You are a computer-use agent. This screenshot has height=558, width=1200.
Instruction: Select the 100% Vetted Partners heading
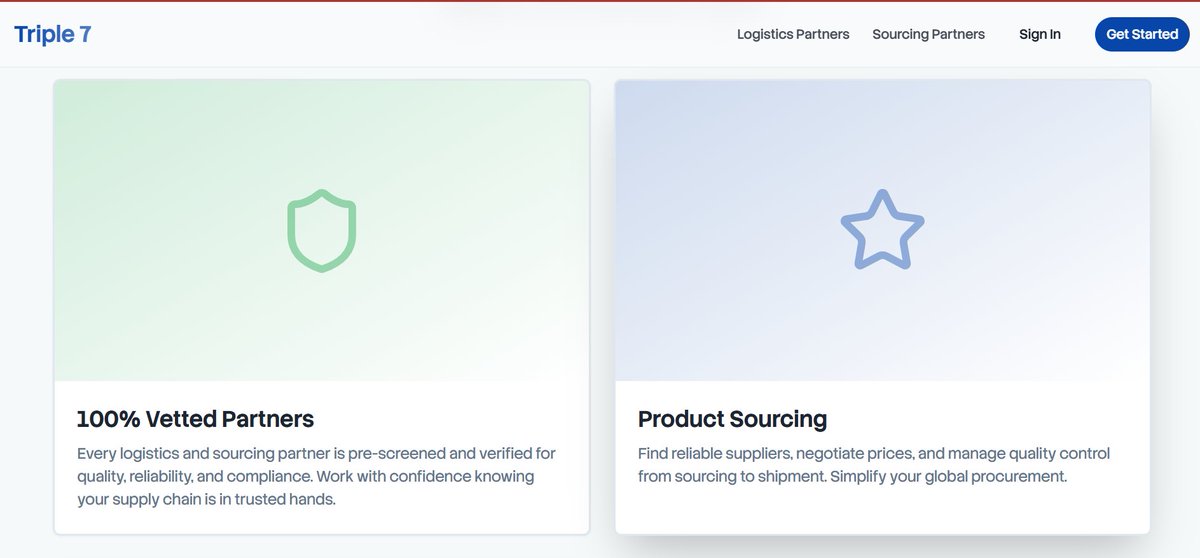click(x=196, y=418)
